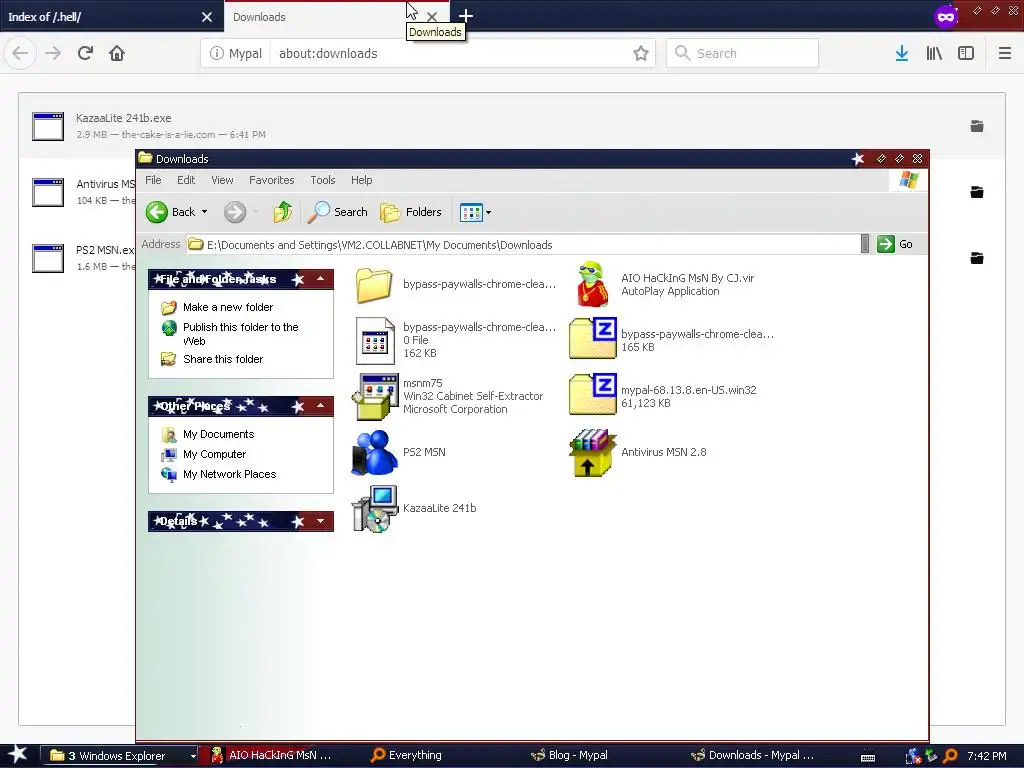Go to My Network Places
Viewport: 1024px width, 768px height.
point(229,474)
